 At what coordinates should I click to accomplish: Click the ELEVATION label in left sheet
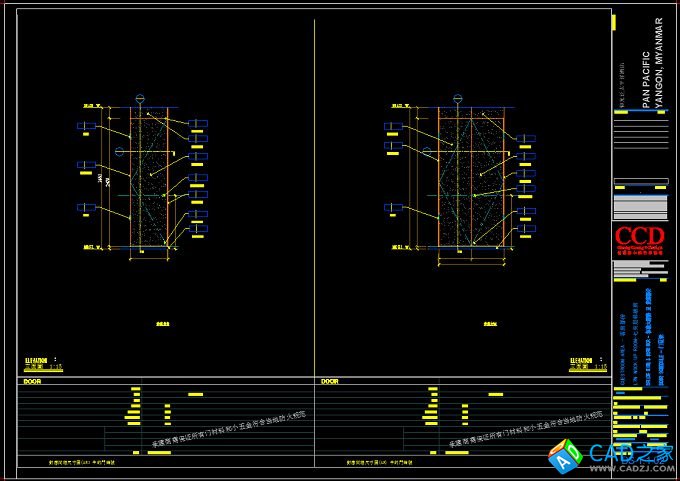pyautogui.click(x=36, y=359)
